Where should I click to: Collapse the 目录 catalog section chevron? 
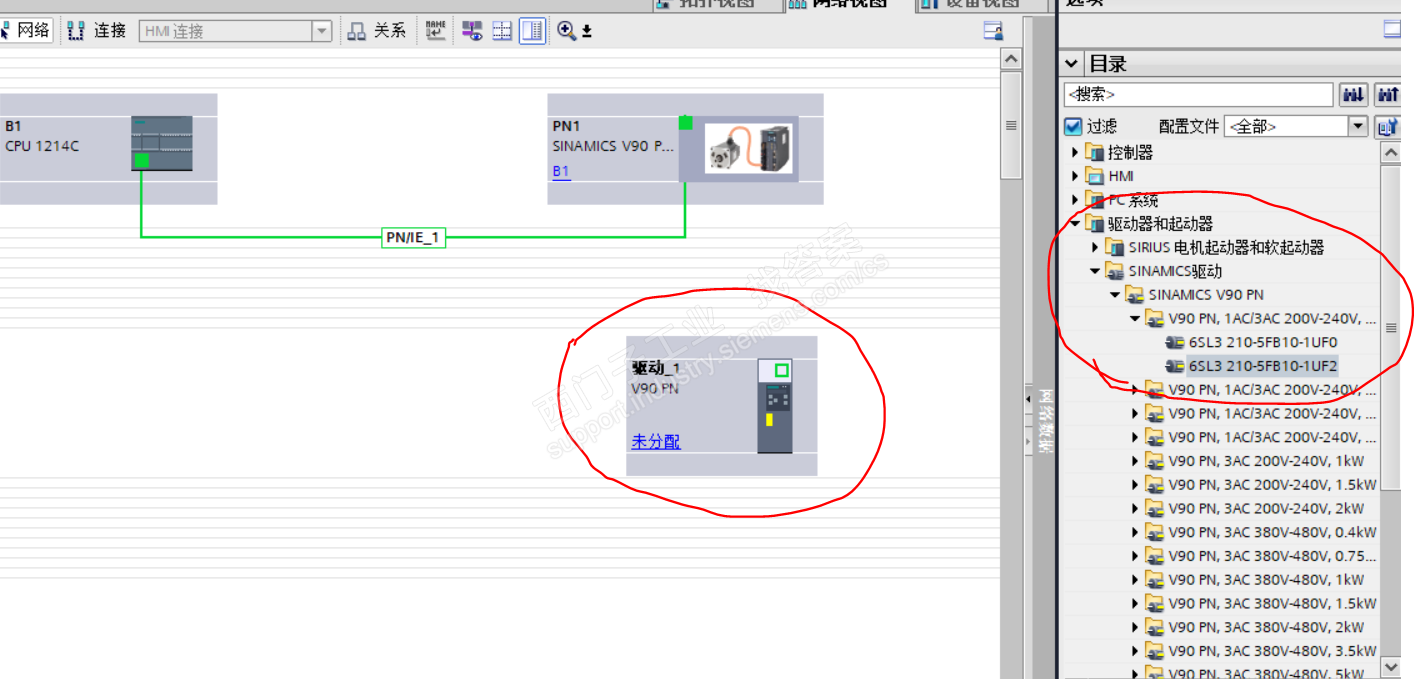tap(1071, 64)
